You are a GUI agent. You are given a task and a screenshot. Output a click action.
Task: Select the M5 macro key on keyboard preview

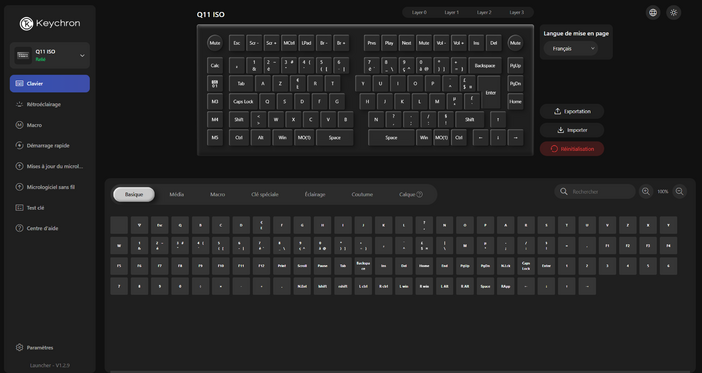point(215,137)
